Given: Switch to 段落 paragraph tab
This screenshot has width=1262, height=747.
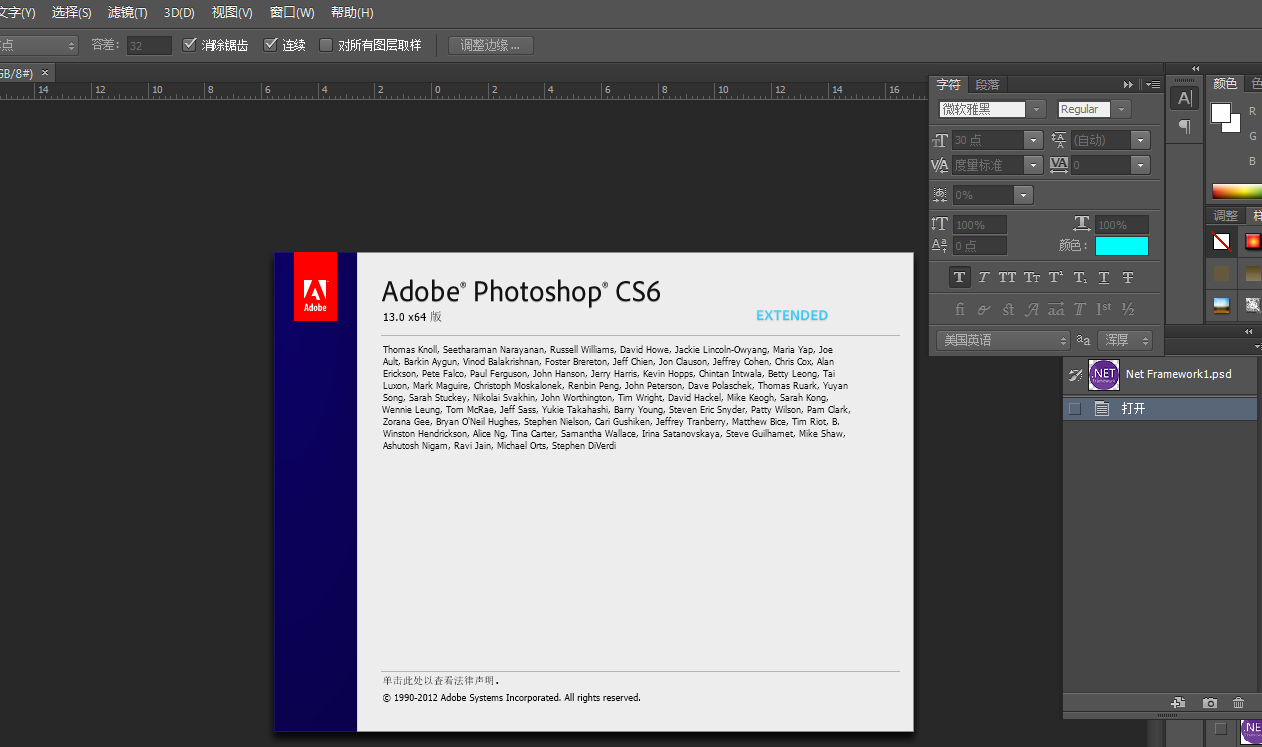Looking at the screenshot, I should (987, 84).
